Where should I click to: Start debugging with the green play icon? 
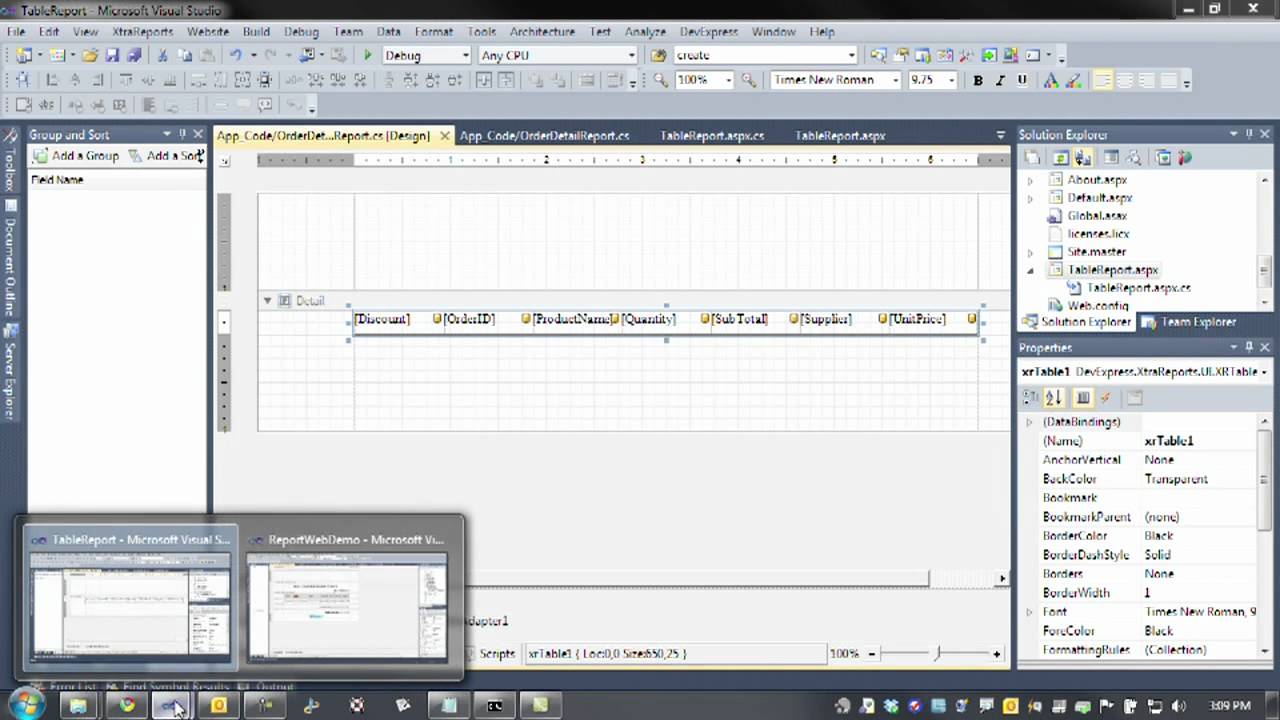coord(368,56)
